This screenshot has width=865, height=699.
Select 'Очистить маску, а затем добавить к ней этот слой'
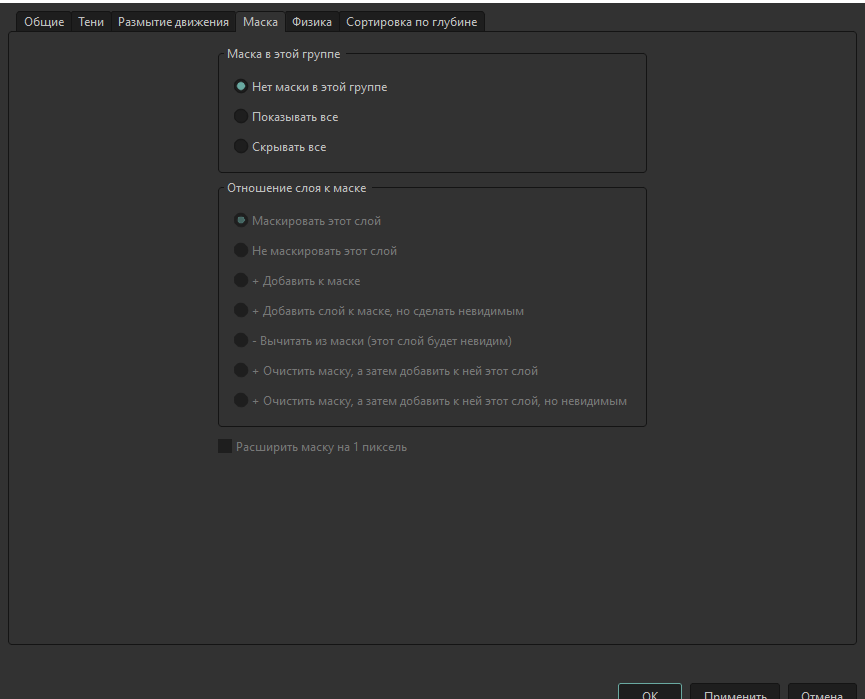386,371
